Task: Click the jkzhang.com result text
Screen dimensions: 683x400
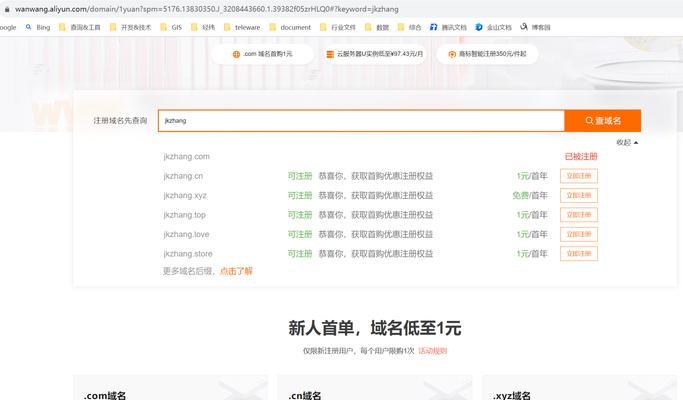Action: (x=186, y=156)
